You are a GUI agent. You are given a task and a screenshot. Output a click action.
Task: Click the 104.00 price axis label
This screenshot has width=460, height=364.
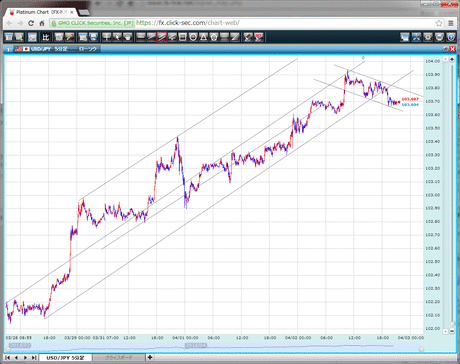point(432,61)
